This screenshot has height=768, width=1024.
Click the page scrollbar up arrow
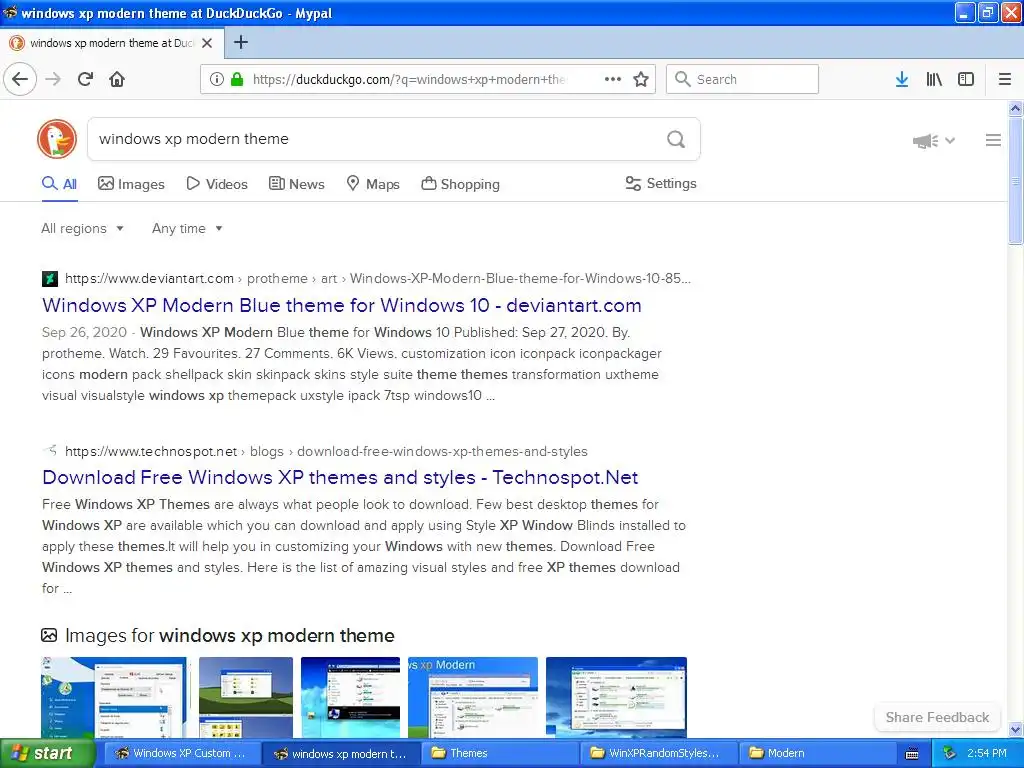coord(1016,108)
